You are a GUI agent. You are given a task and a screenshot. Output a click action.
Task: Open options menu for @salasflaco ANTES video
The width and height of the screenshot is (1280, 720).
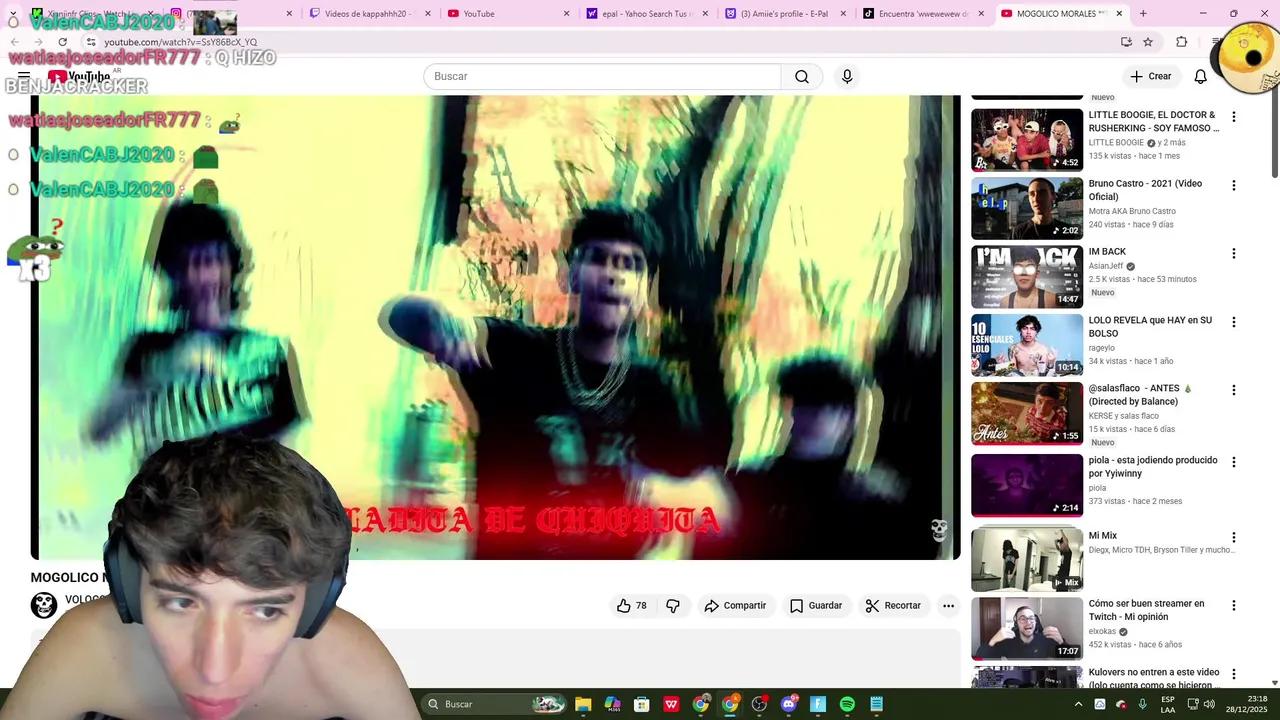[x=1233, y=390]
